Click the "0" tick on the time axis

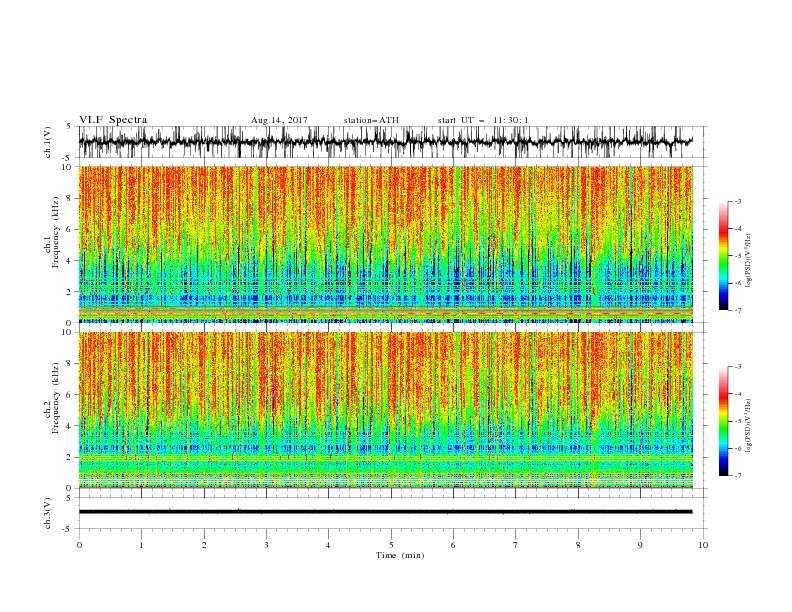click(x=79, y=545)
